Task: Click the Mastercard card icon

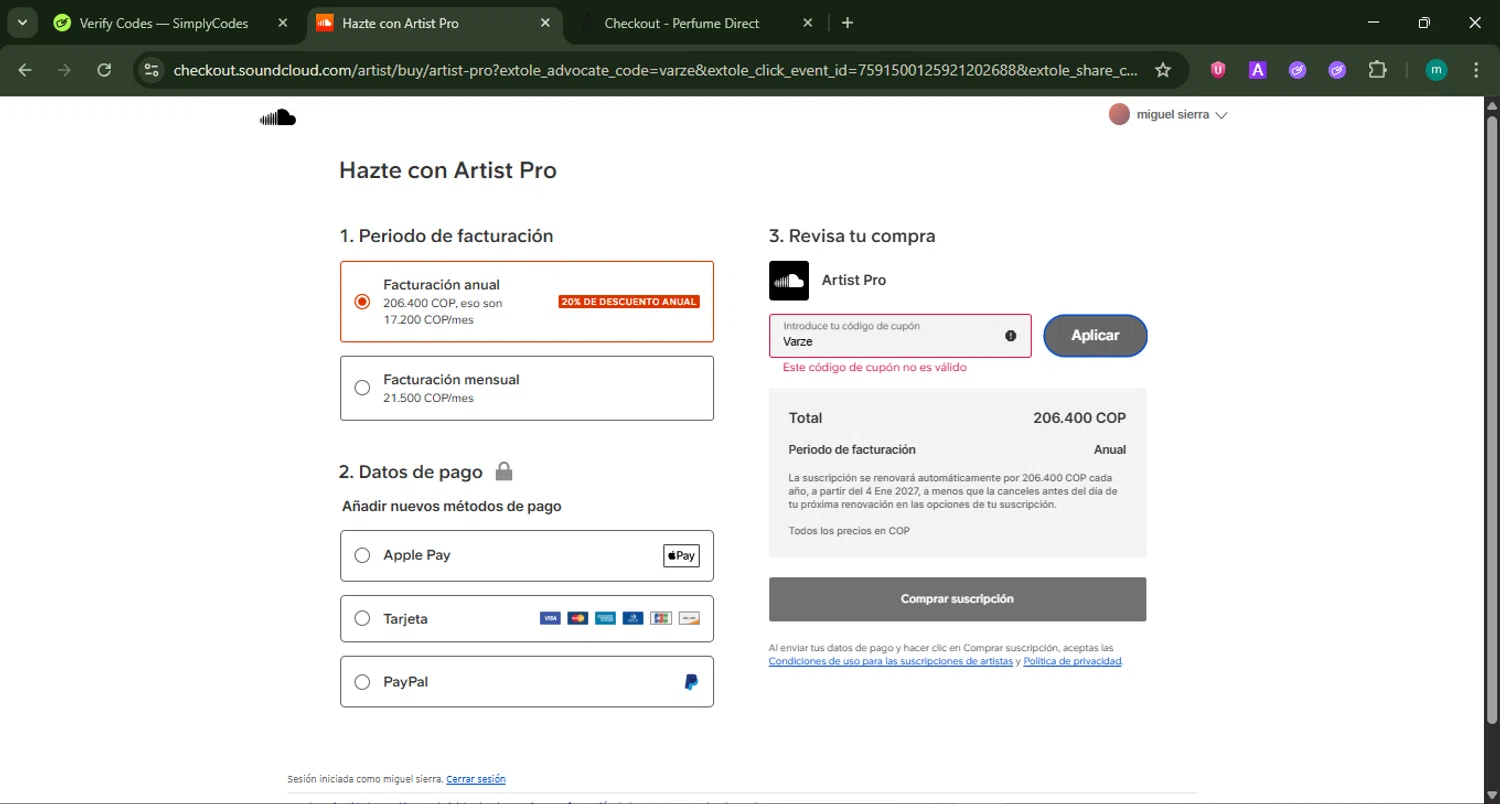Action: click(577, 618)
